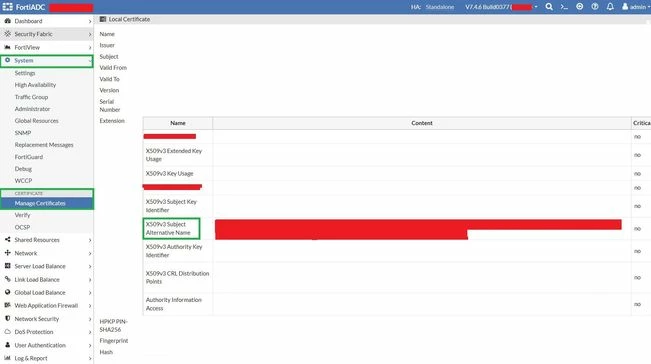This screenshot has height=364, width=651.
Task: Open the firmware version dropdown arrow
Action: tap(536, 7)
